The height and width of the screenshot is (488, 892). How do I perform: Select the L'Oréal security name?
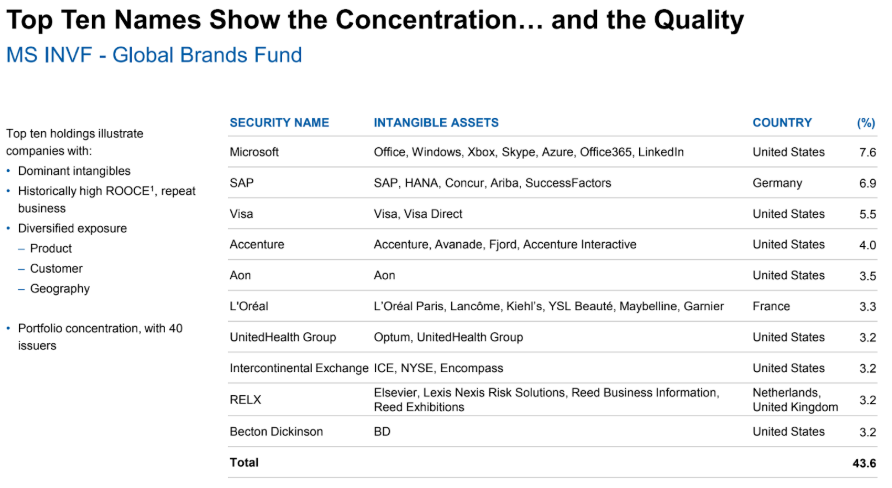tap(249, 307)
